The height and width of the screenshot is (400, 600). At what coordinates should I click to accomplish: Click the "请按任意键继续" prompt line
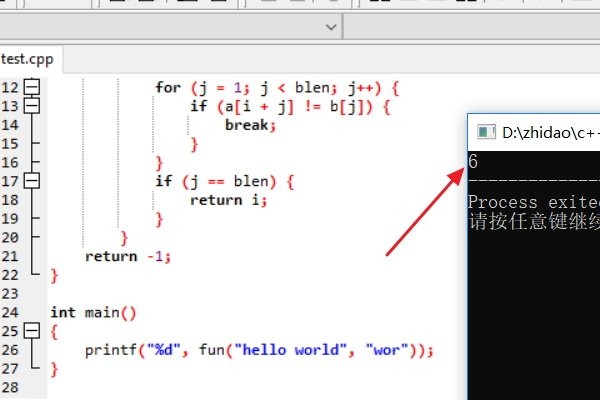[x=532, y=221]
